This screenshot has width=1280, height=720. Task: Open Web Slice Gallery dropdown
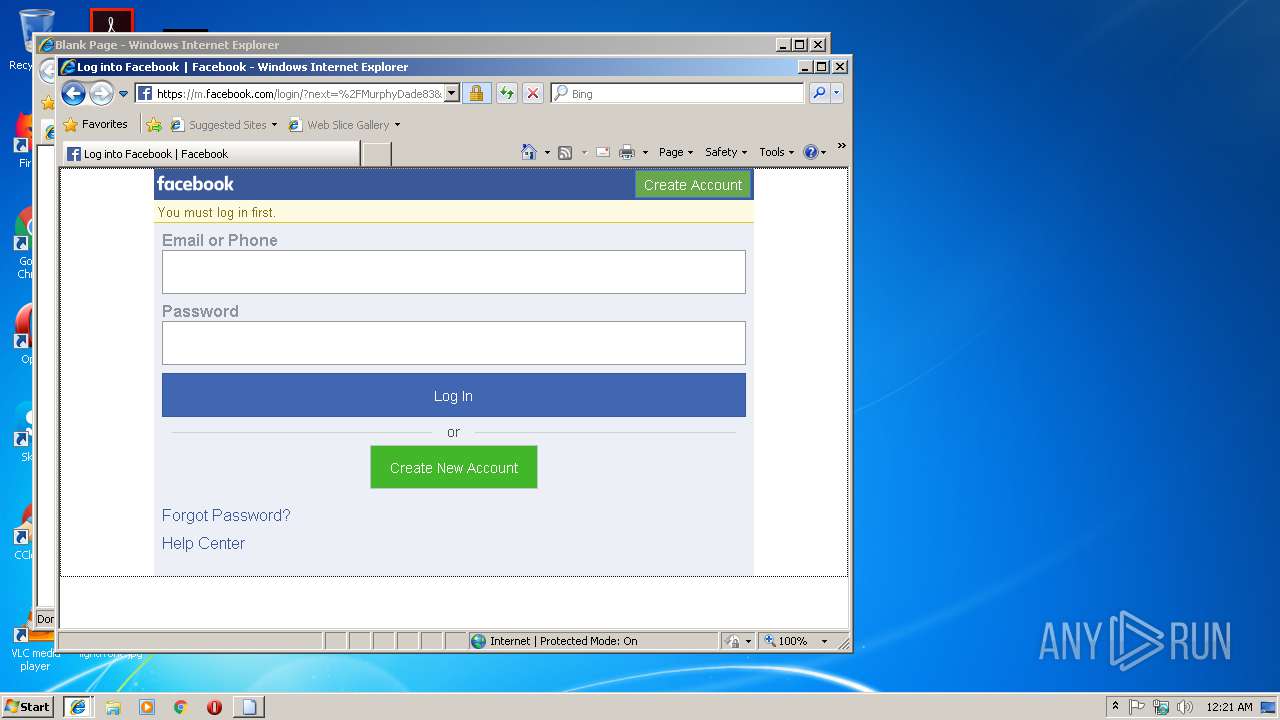tap(344, 125)
